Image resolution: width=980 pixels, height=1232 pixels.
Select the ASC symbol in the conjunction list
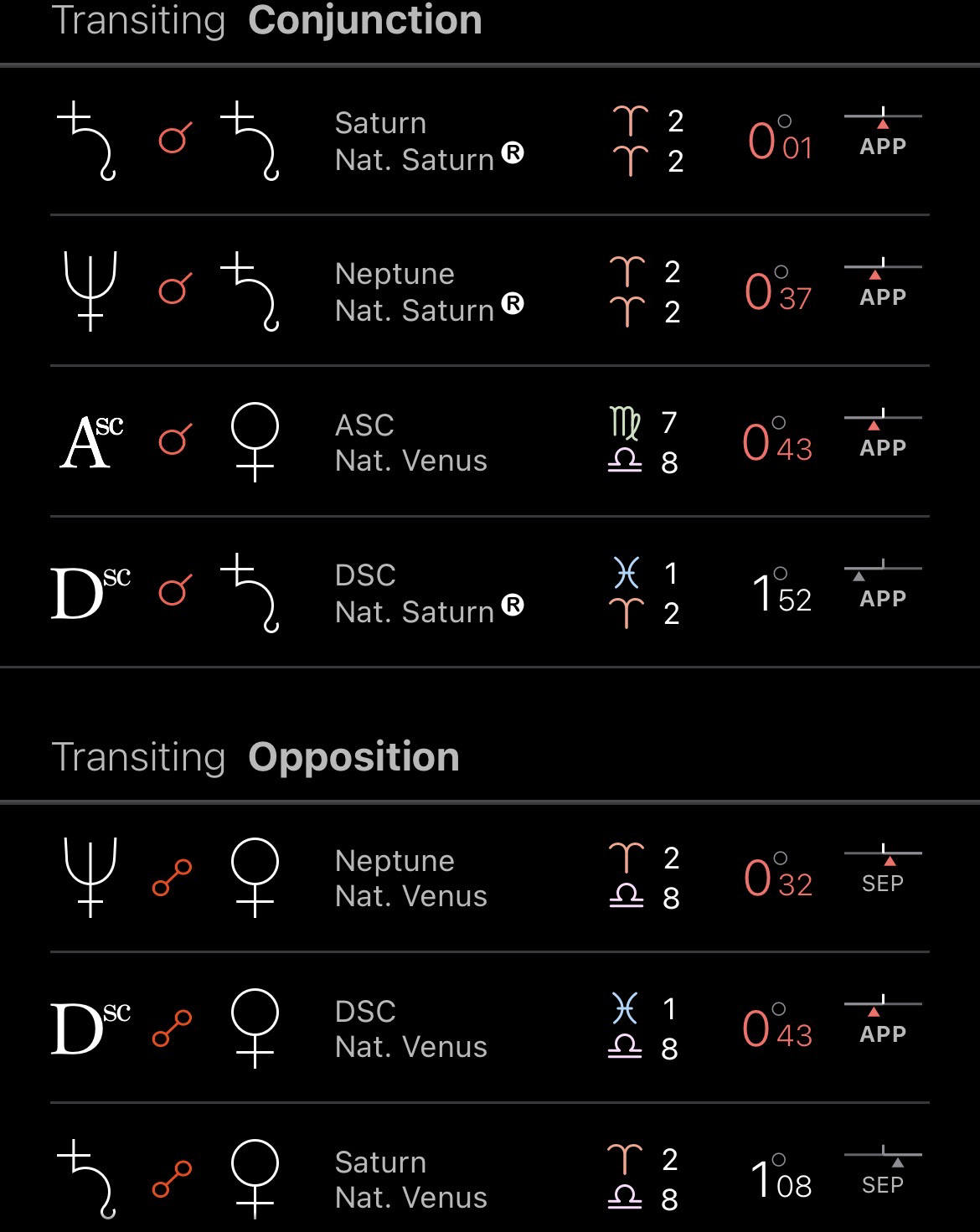pyautogui.click(x=91, y=441)
